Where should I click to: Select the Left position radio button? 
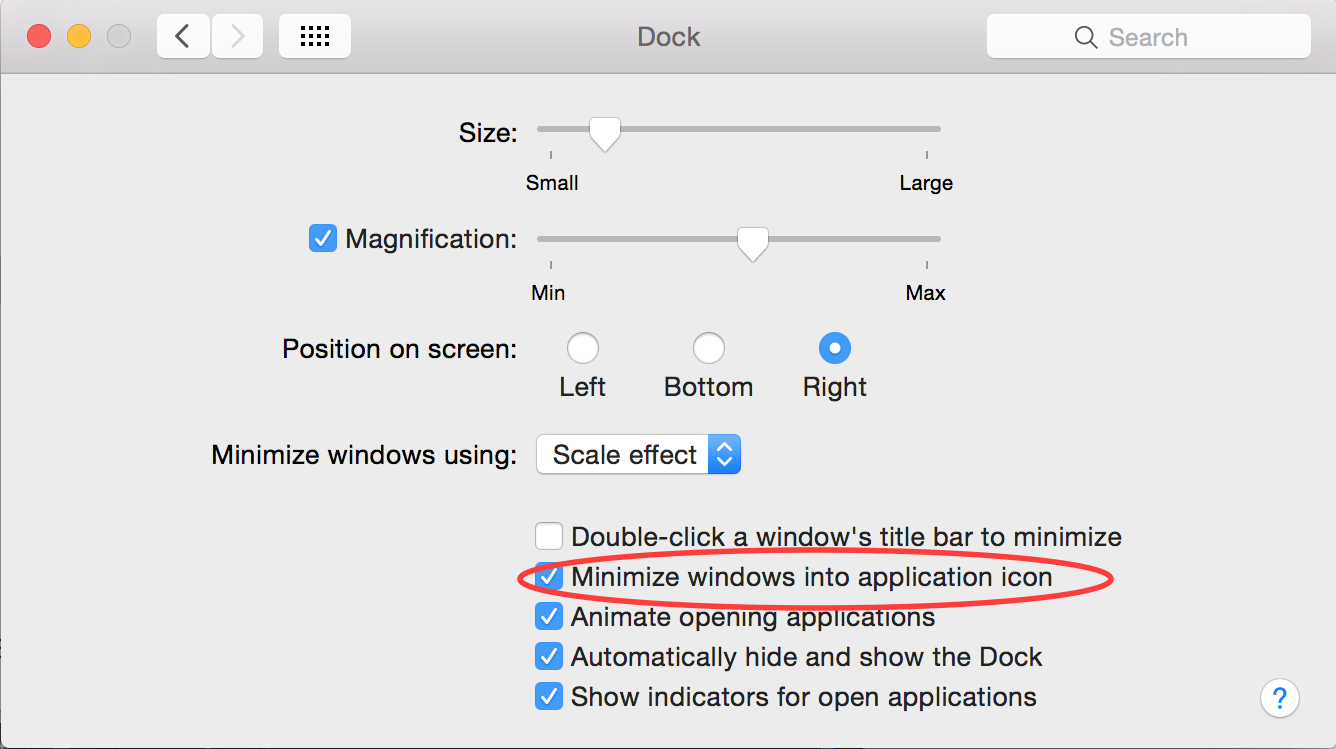[x=583, y=348]
